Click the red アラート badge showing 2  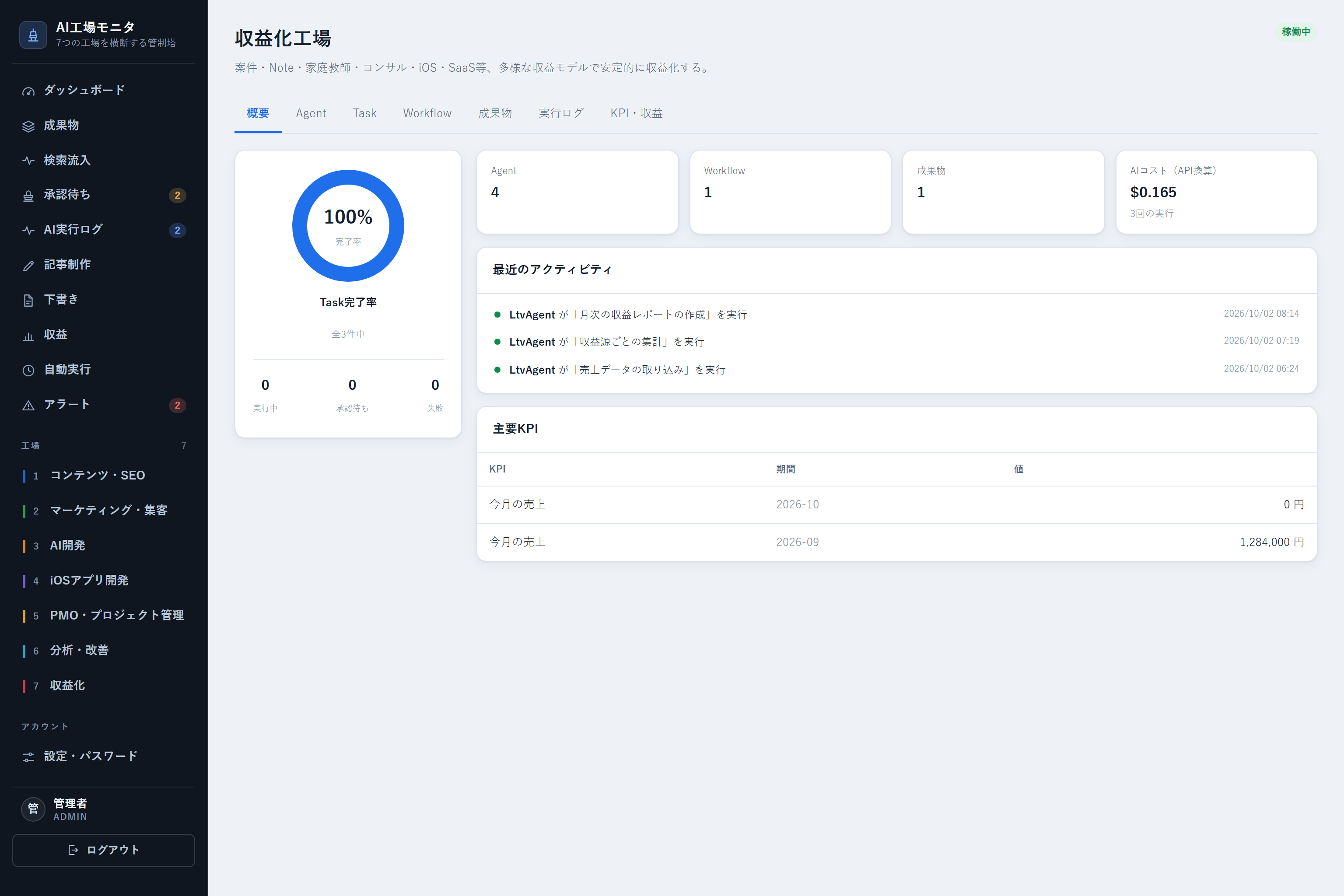(177, 405)
